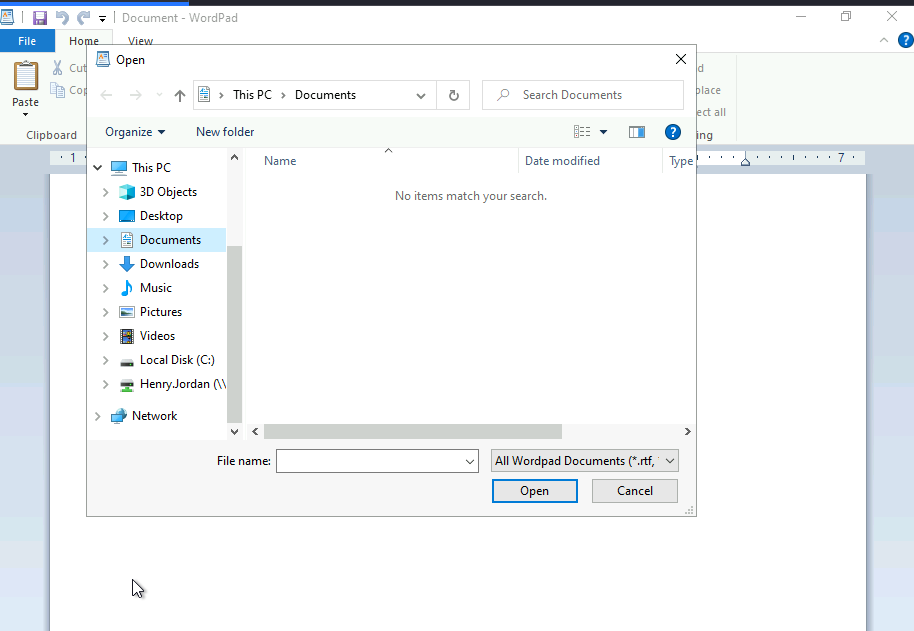914x631 pixels.
Task: Toggle the preview pane icon
Action: 637,132
